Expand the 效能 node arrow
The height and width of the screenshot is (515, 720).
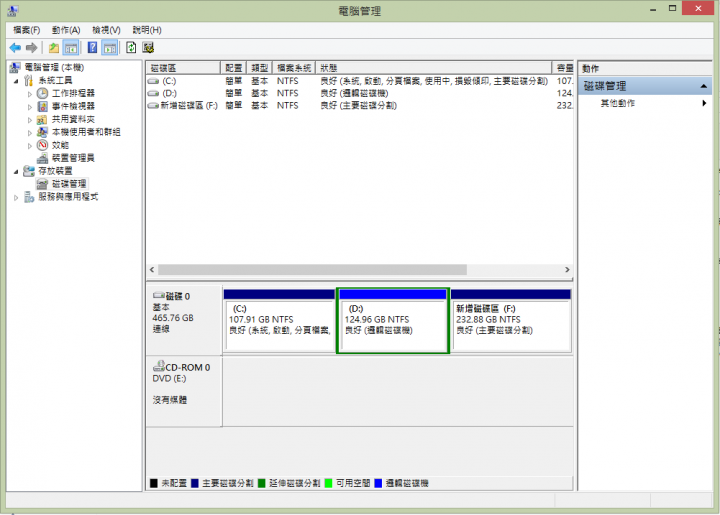pyautogui.click(x=29, y=146)
